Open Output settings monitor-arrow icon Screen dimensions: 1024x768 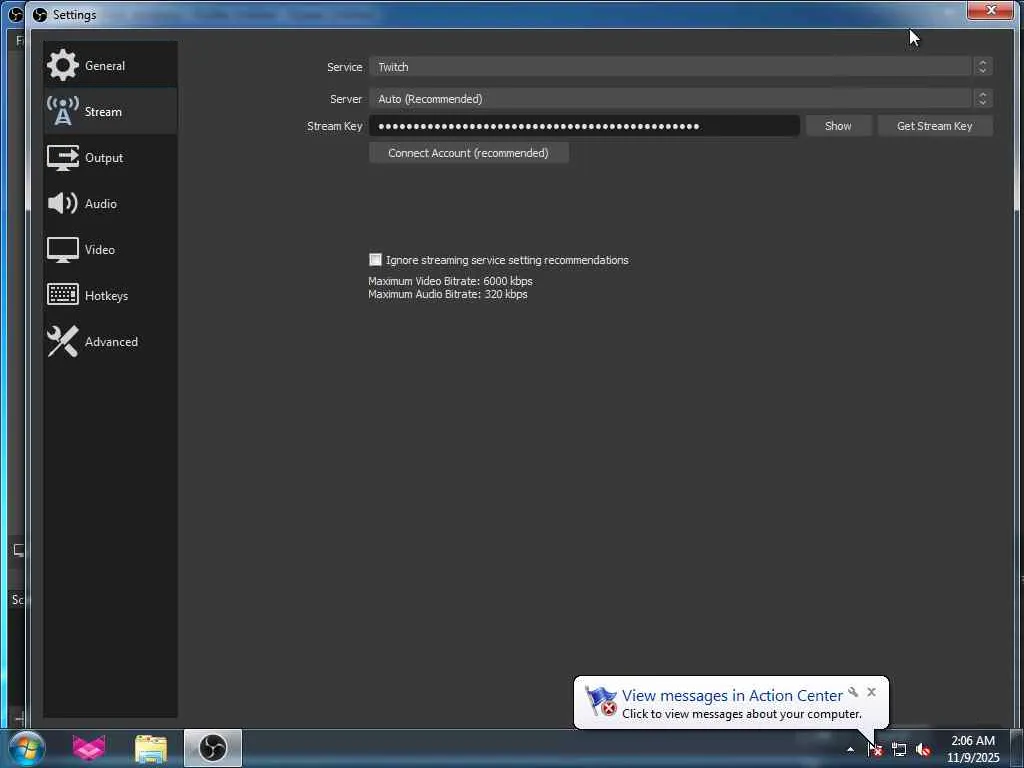pos(63,157)
